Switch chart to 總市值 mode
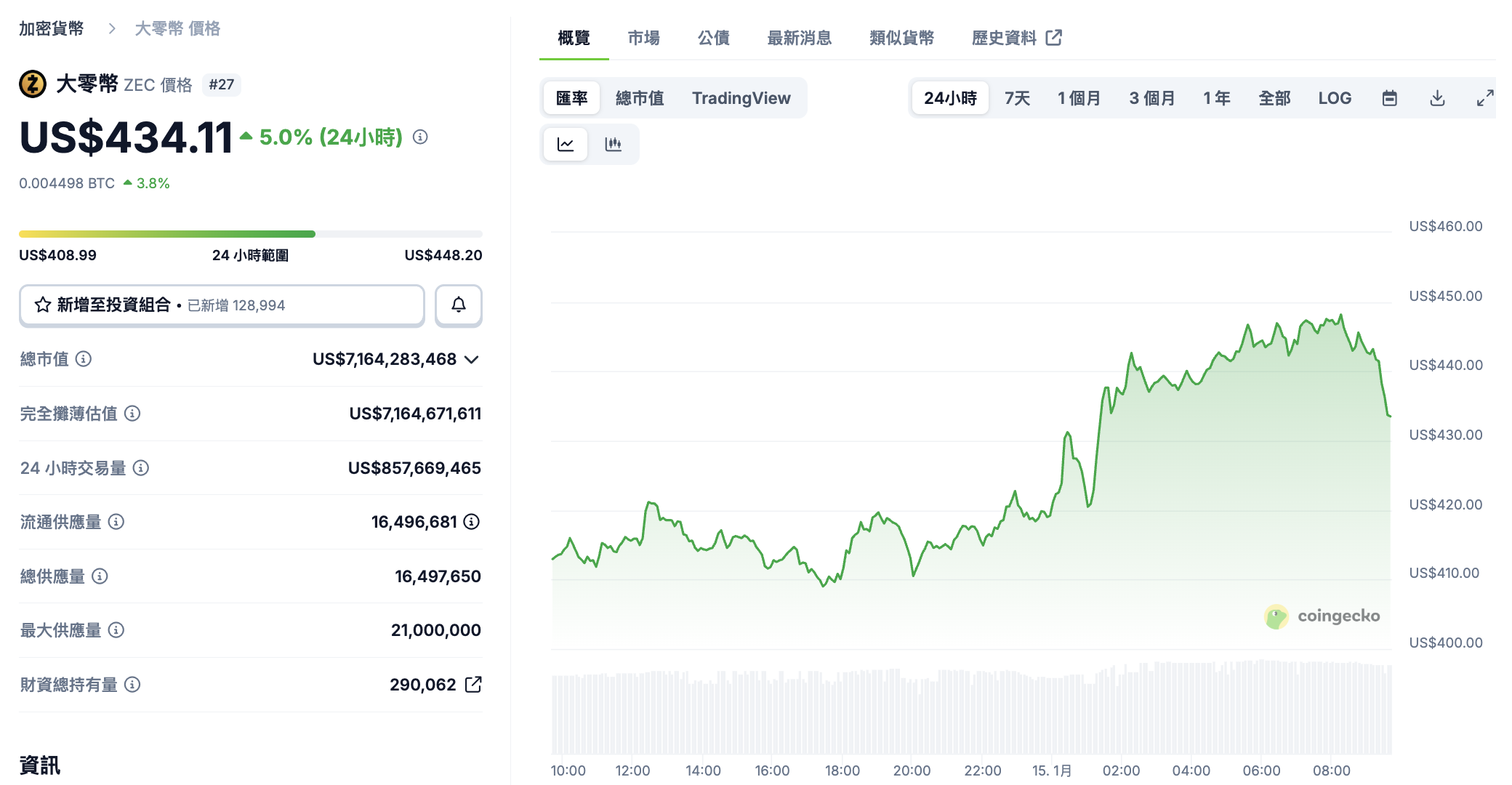1512x785 pixels. [640, 98]
